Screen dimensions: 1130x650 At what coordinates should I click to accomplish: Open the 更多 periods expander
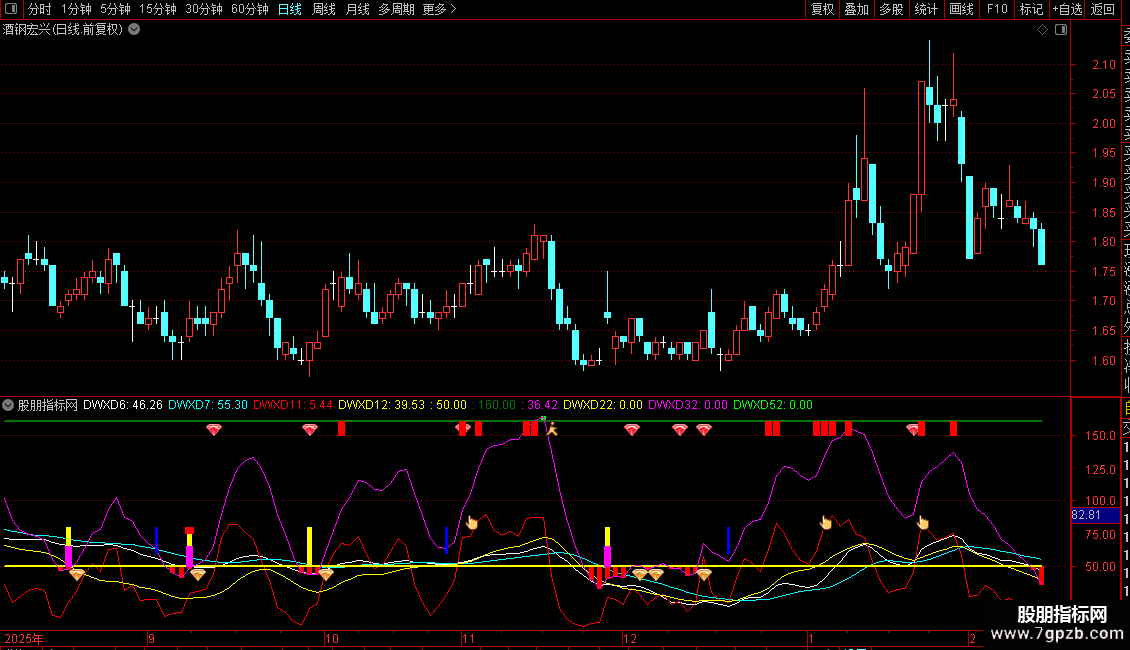pos(439,10)
